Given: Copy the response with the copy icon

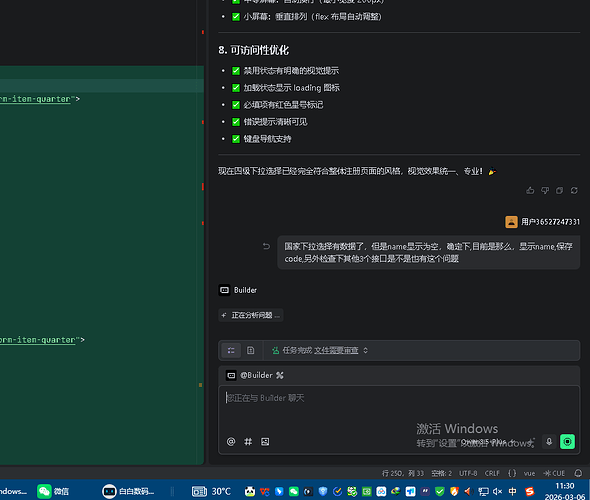Looking at the screenshot, I should [560, 190].
